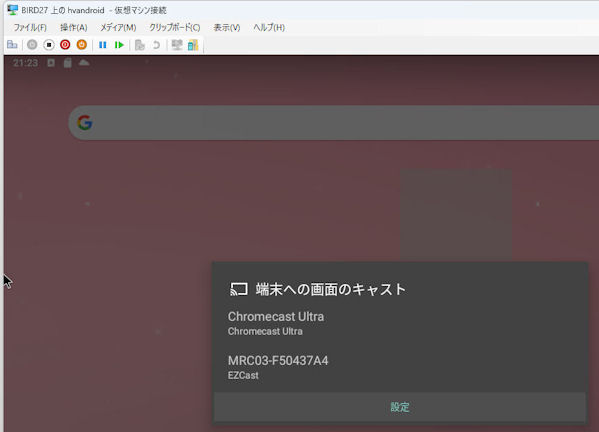Click the Enhanced Session monitor icon
Image resolution: width=599 pixels, height=432 pixels.
[x=176, y=45]
